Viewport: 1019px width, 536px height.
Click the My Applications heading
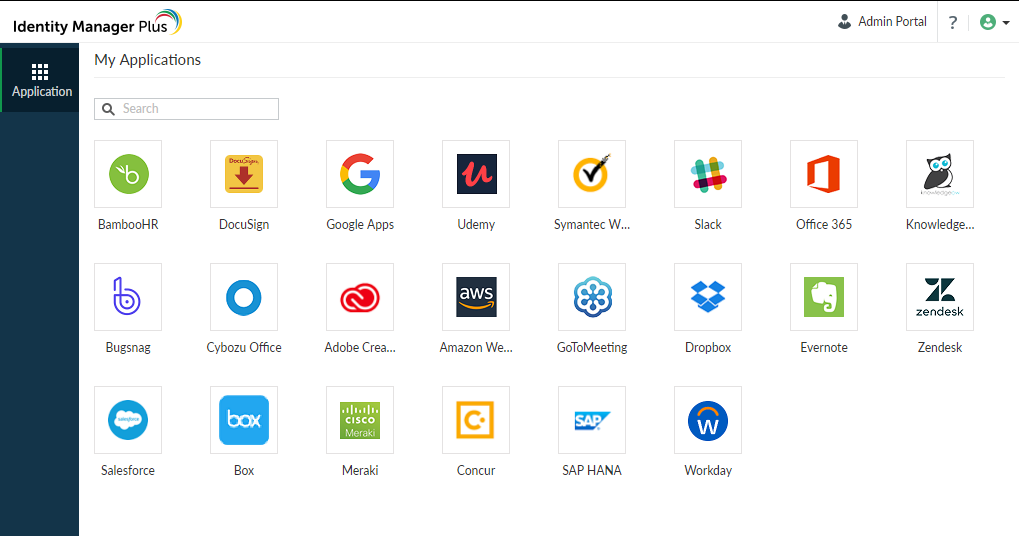pyautogui.click(x=148, y=60)
